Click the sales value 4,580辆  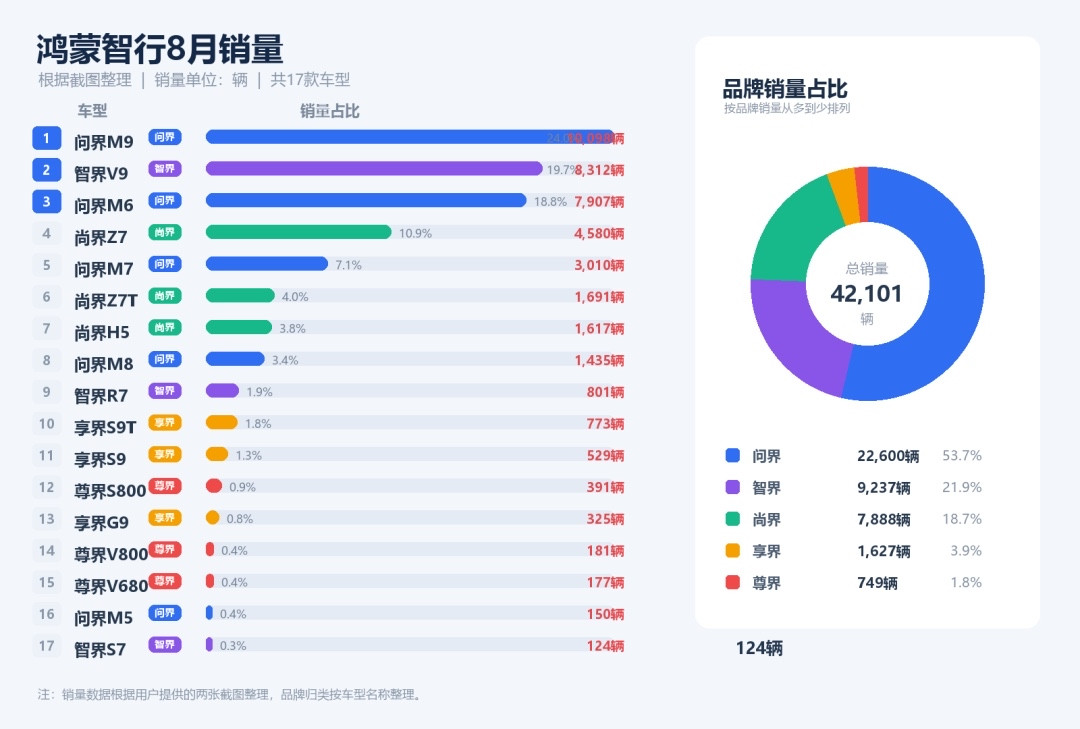599,234
